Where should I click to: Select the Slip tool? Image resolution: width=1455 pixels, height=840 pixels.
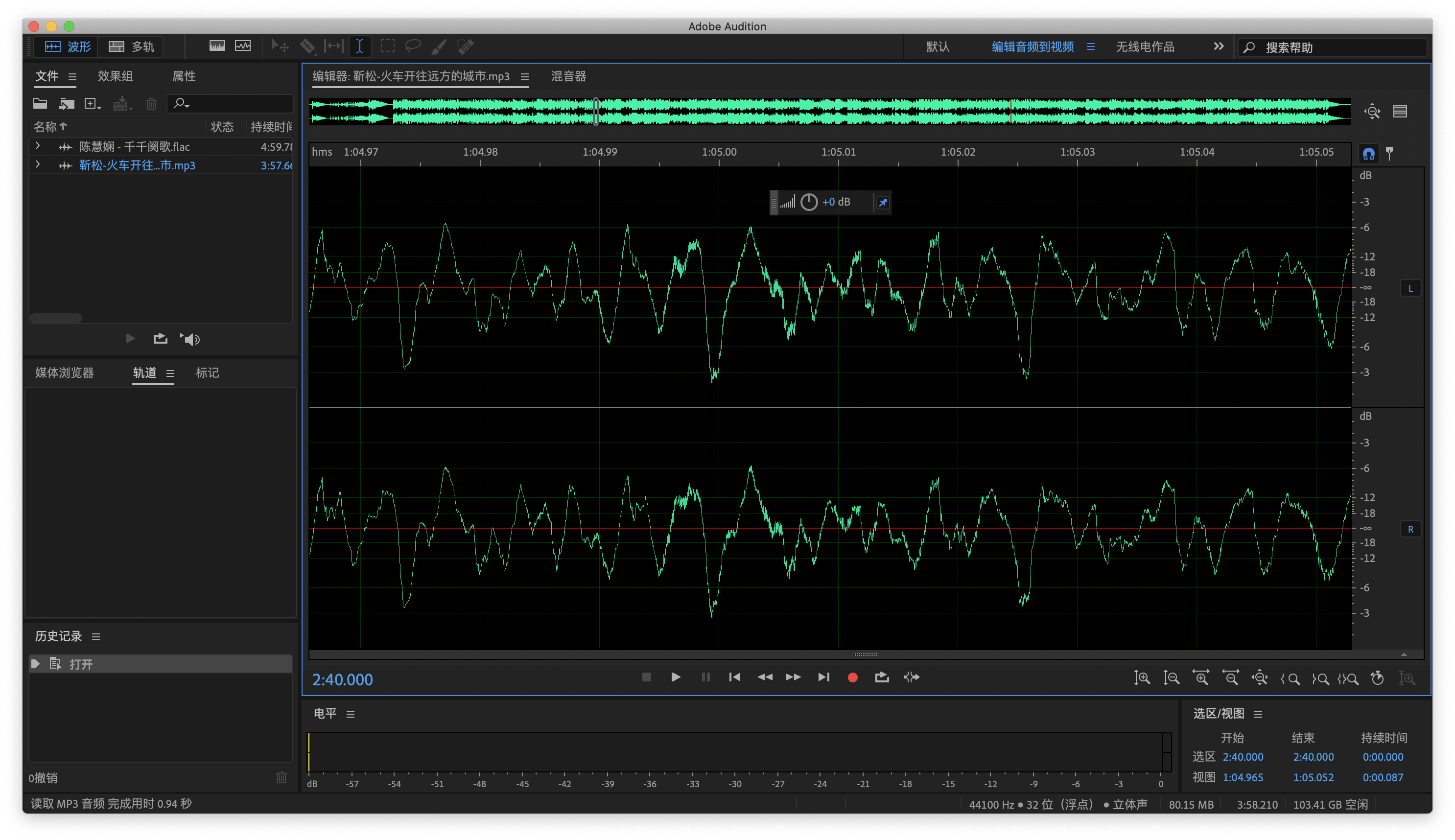tap(333, 46)
